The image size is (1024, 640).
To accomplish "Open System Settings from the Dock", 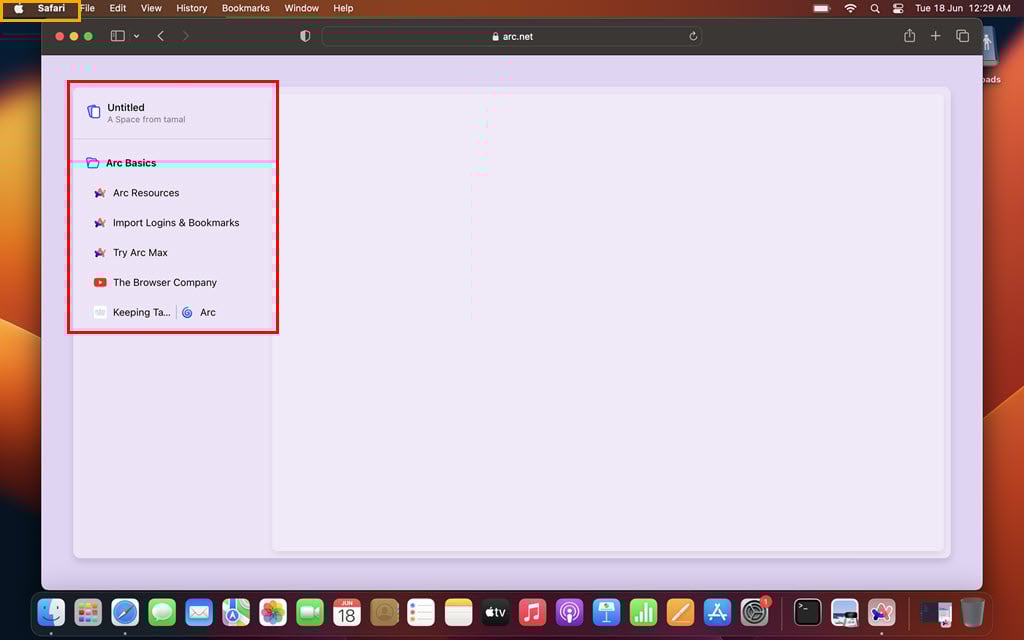I will click(x=754, y=613).
